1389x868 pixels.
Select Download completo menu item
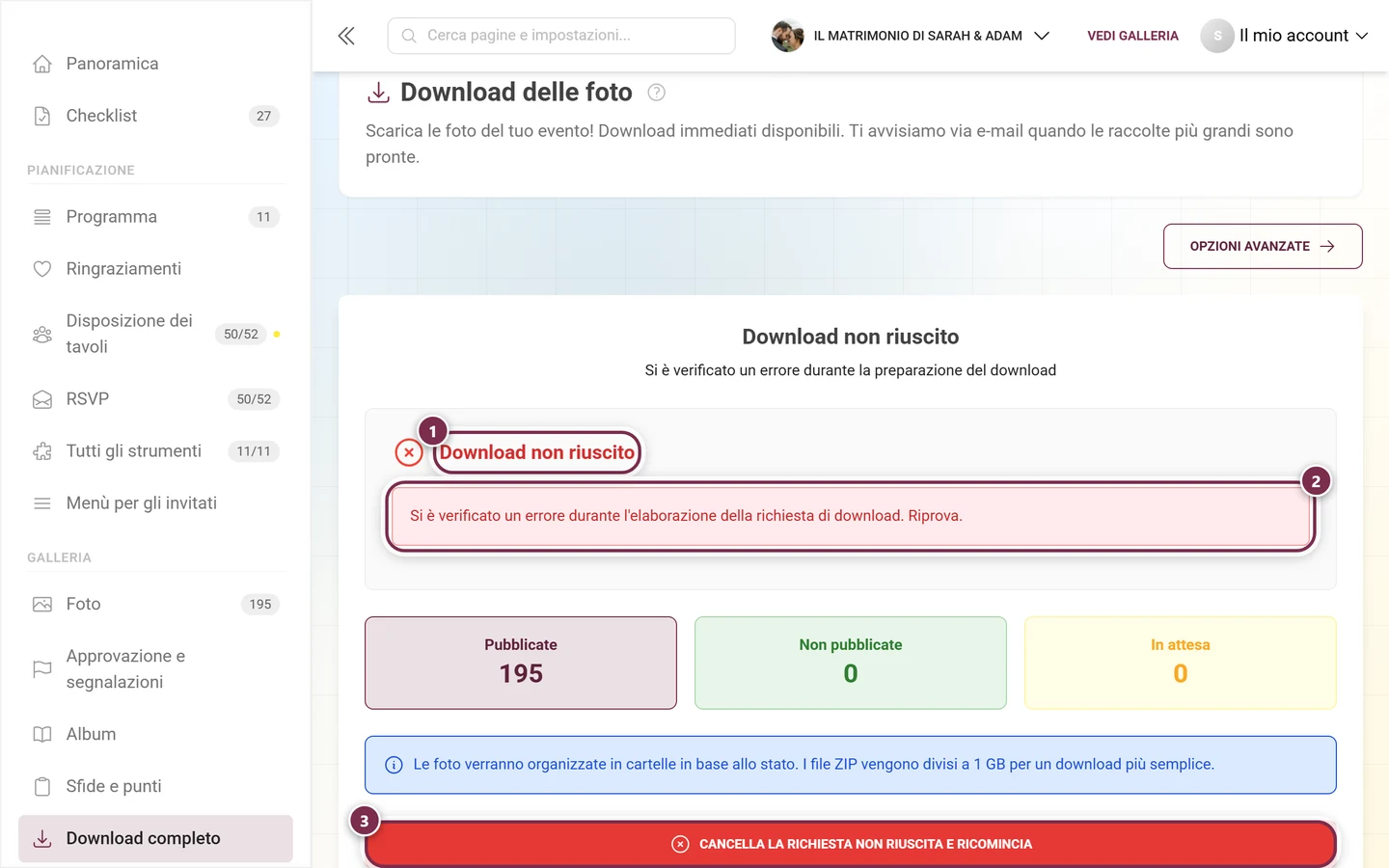click(x=155, y=838)
